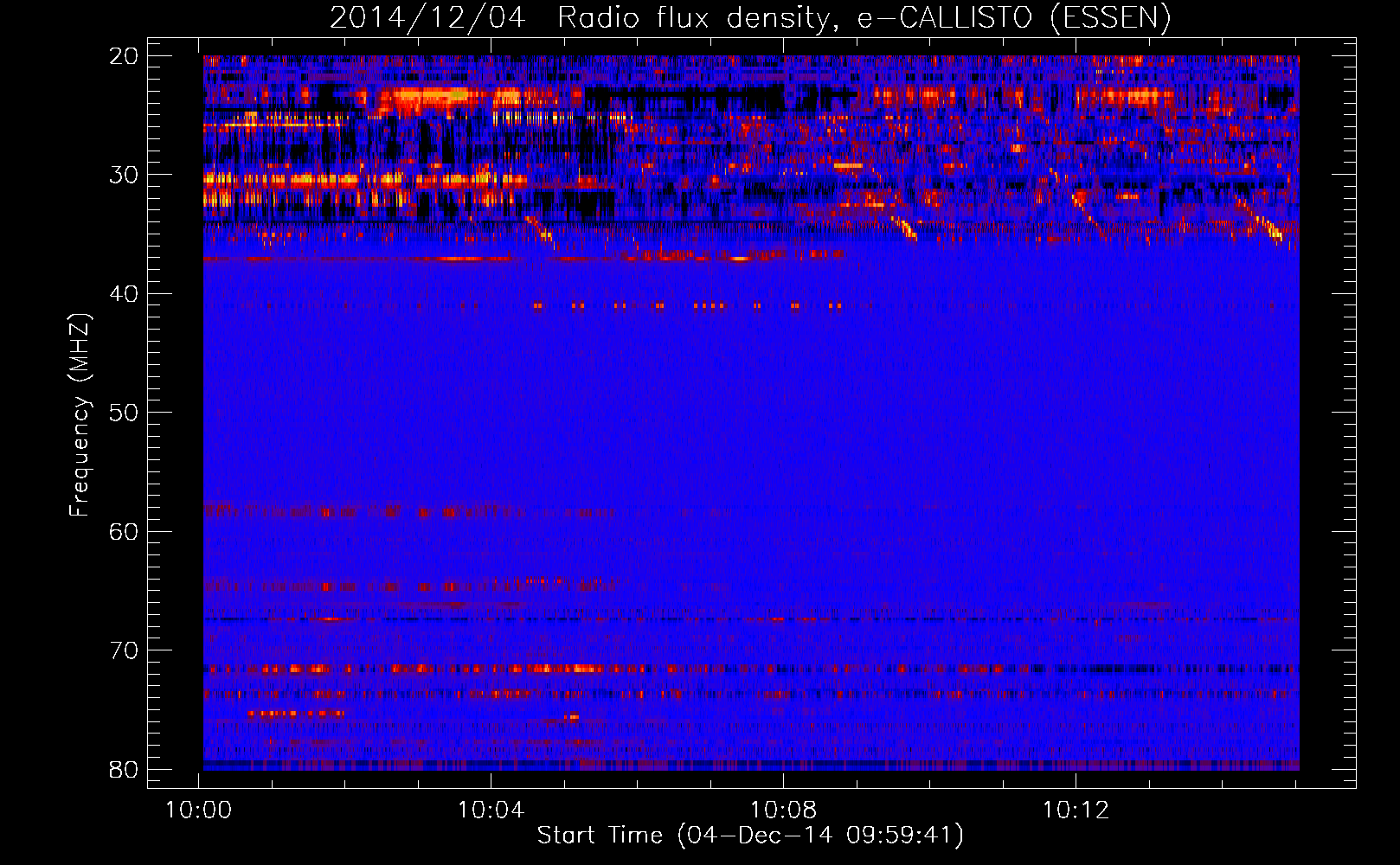The image size is (1400, 865).
Task: Click the 40 MHz frequency tick label
Action: [x=124, y=294]
